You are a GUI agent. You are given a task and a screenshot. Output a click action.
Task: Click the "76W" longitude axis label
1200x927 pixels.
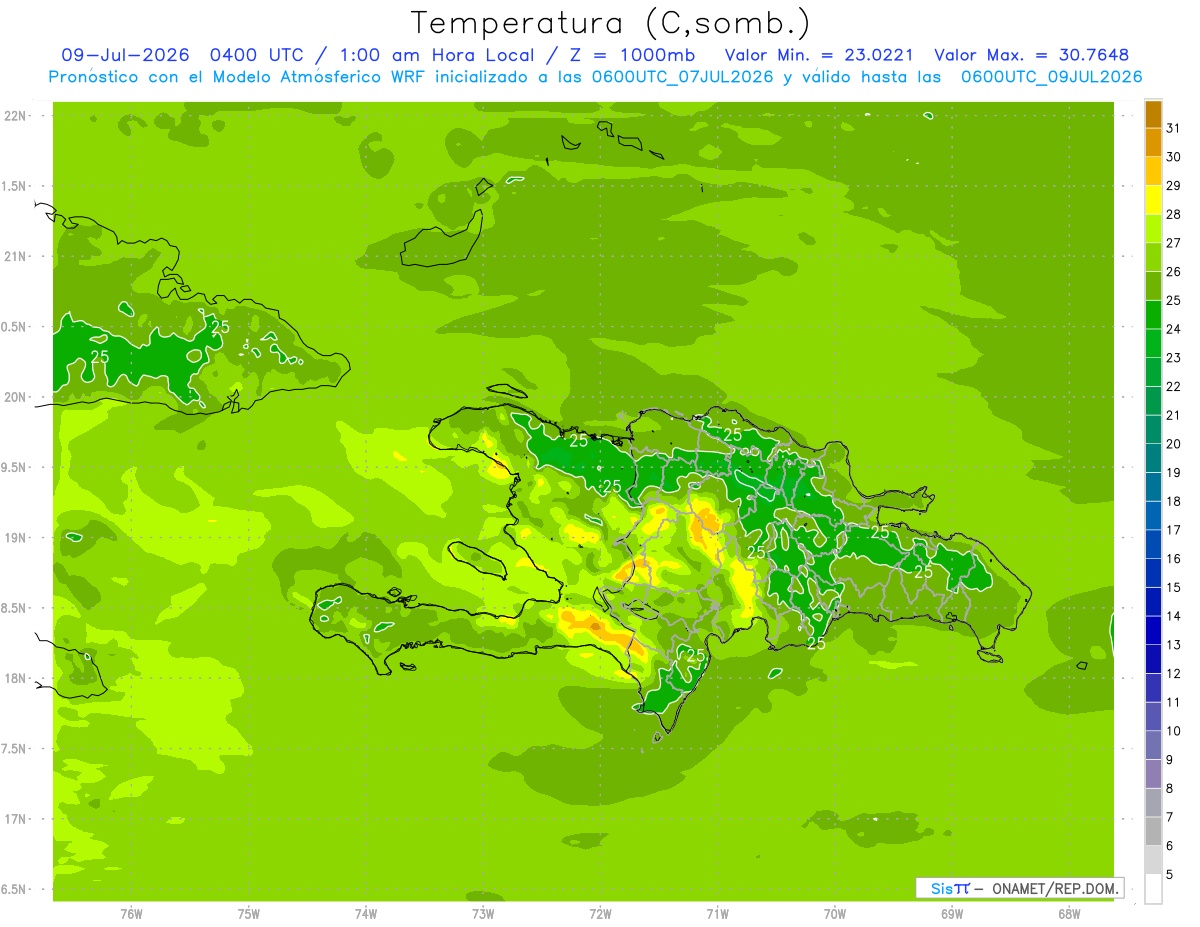coord(131,913)
